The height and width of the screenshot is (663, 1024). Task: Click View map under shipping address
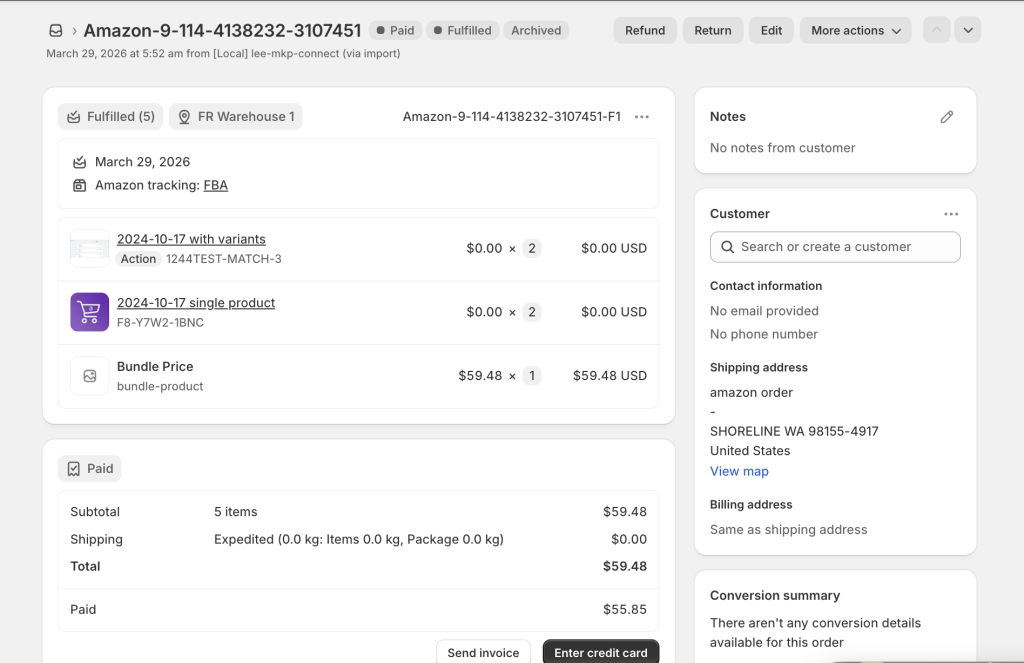(739, 471)
